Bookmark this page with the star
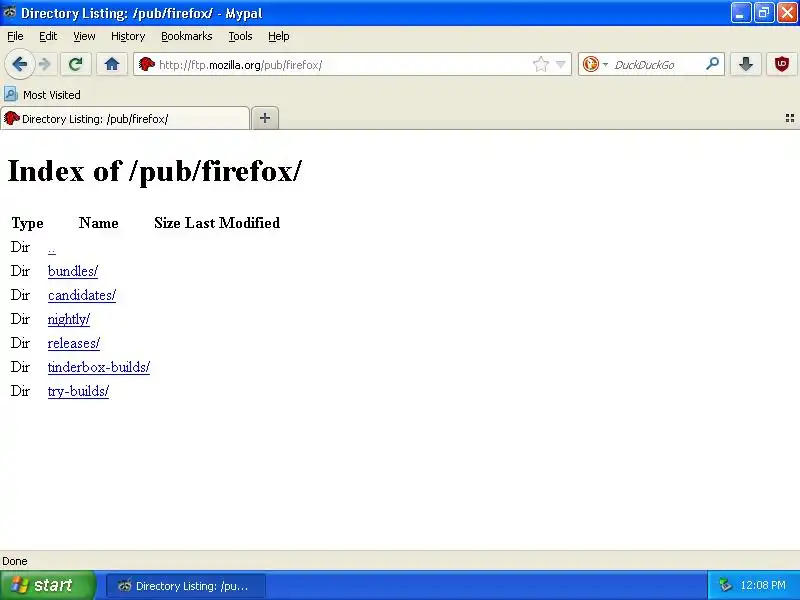Image resolution: width=800 pixels, height=600 pixels. click(x=541, y=65)
